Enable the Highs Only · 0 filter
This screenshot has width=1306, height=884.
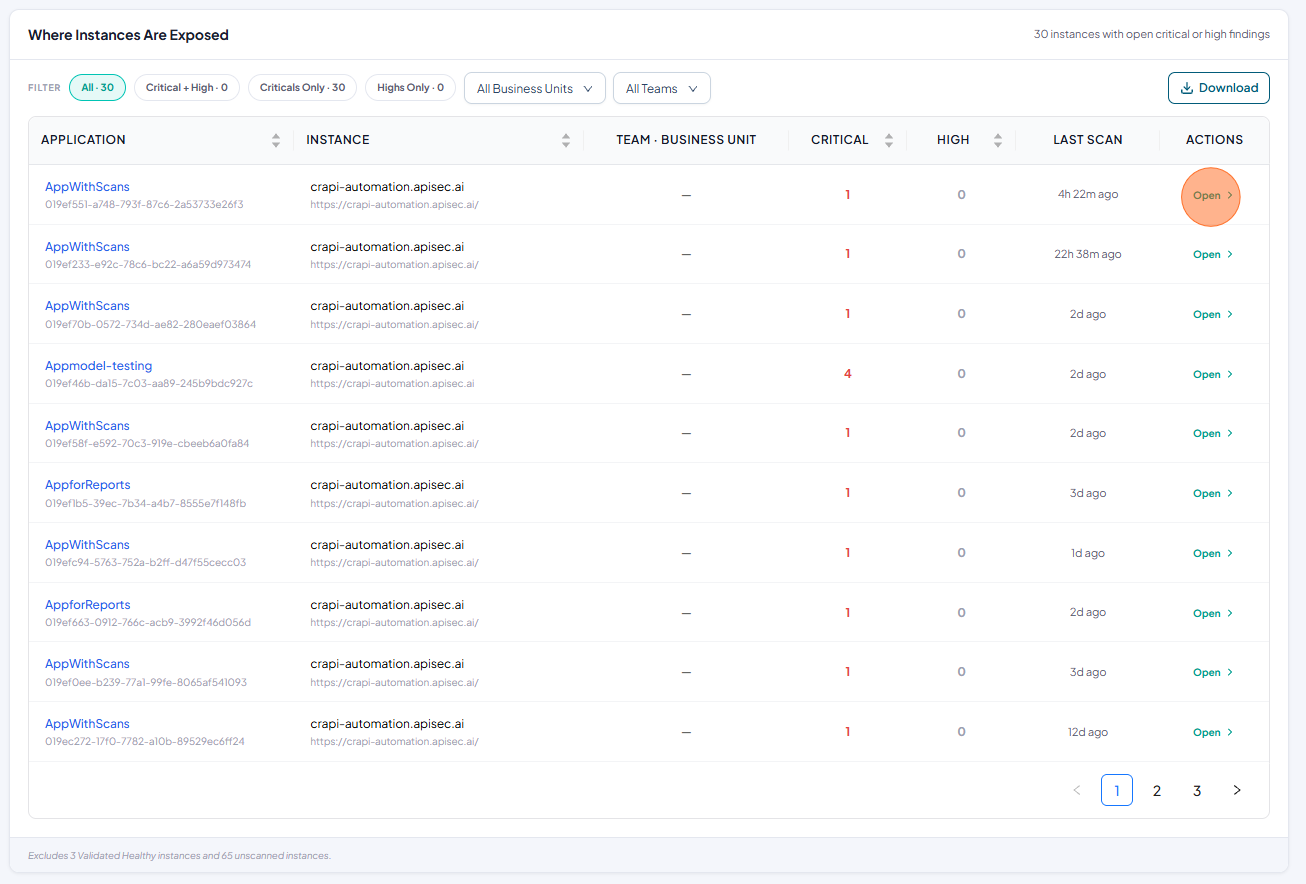tap(410, 88)
